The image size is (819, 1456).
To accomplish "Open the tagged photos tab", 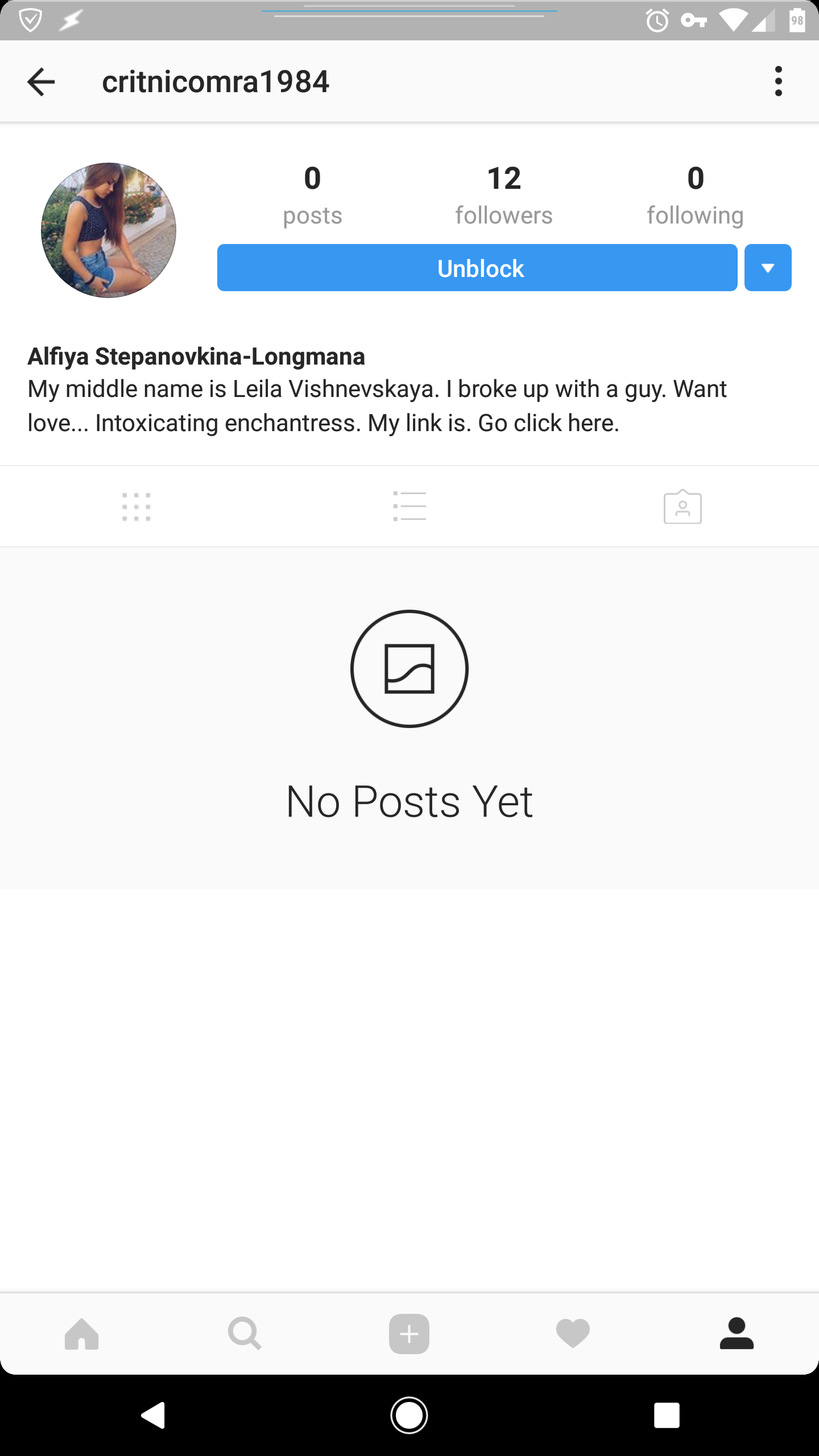I will point(682,506).
